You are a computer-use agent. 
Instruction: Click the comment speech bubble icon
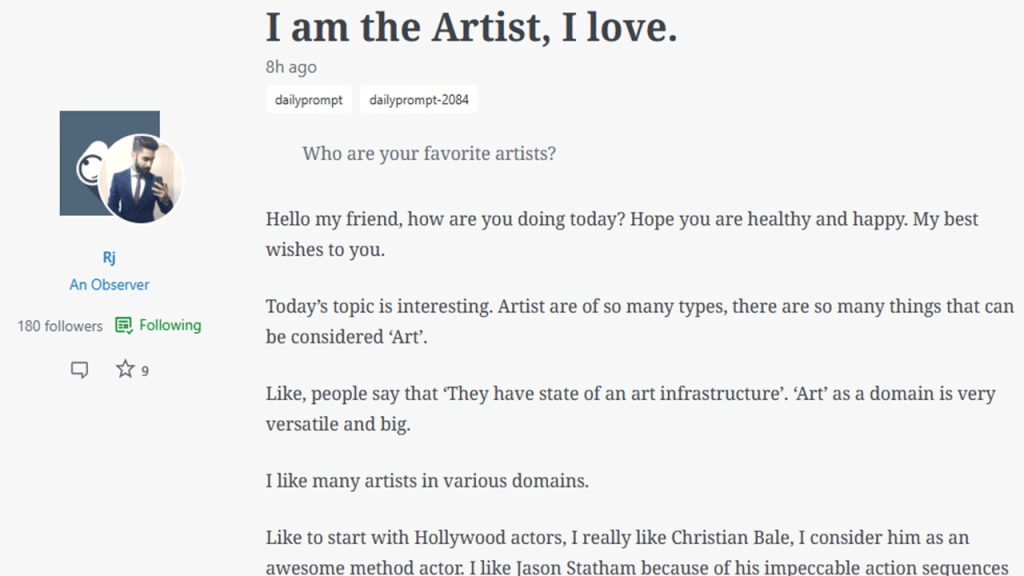click(x=79, y=370)
